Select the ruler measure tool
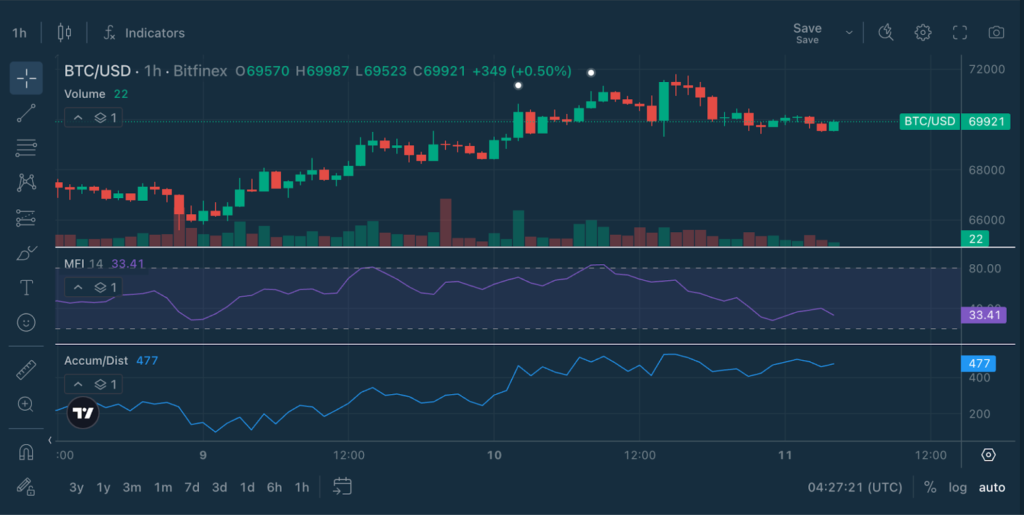Screen dimensions: 1024x515 coord(26,370)
